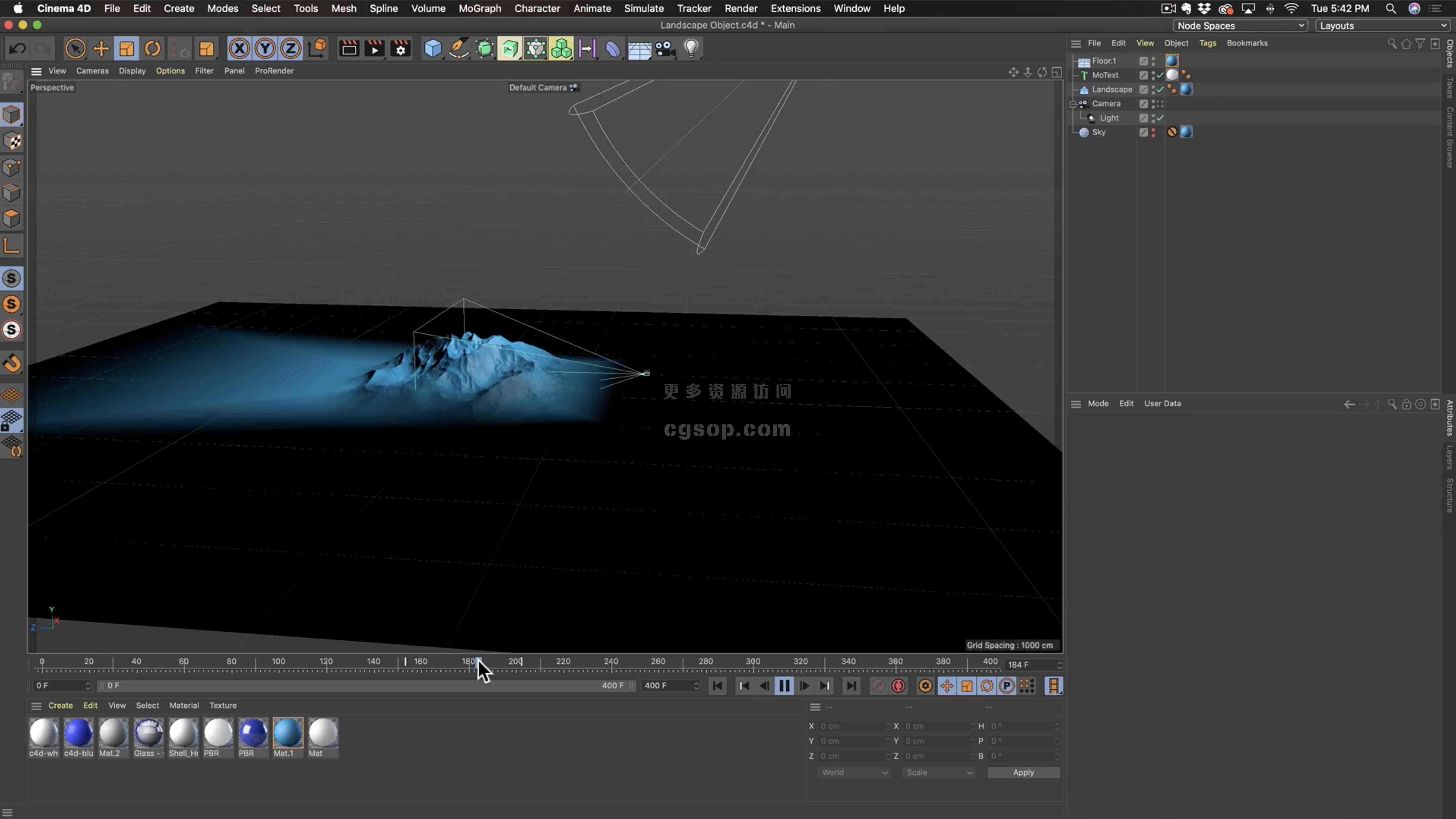This screenshot has height=819, width=1456.
Task: Click the Light bulb object icon
Action: (x=691, y=49)
